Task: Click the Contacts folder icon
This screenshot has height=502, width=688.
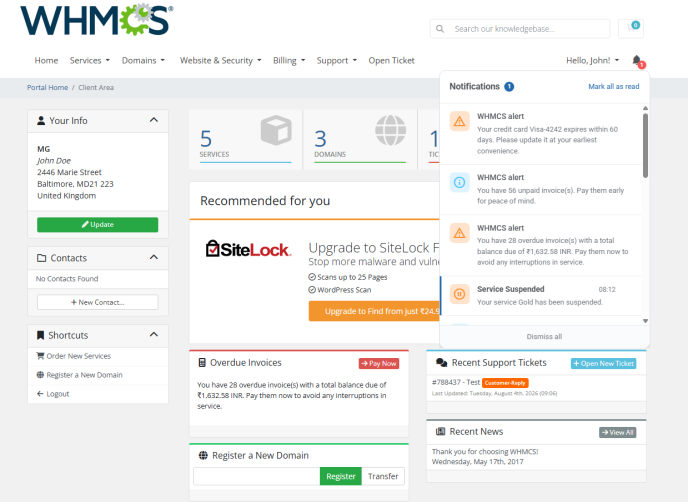Action: 42,258
